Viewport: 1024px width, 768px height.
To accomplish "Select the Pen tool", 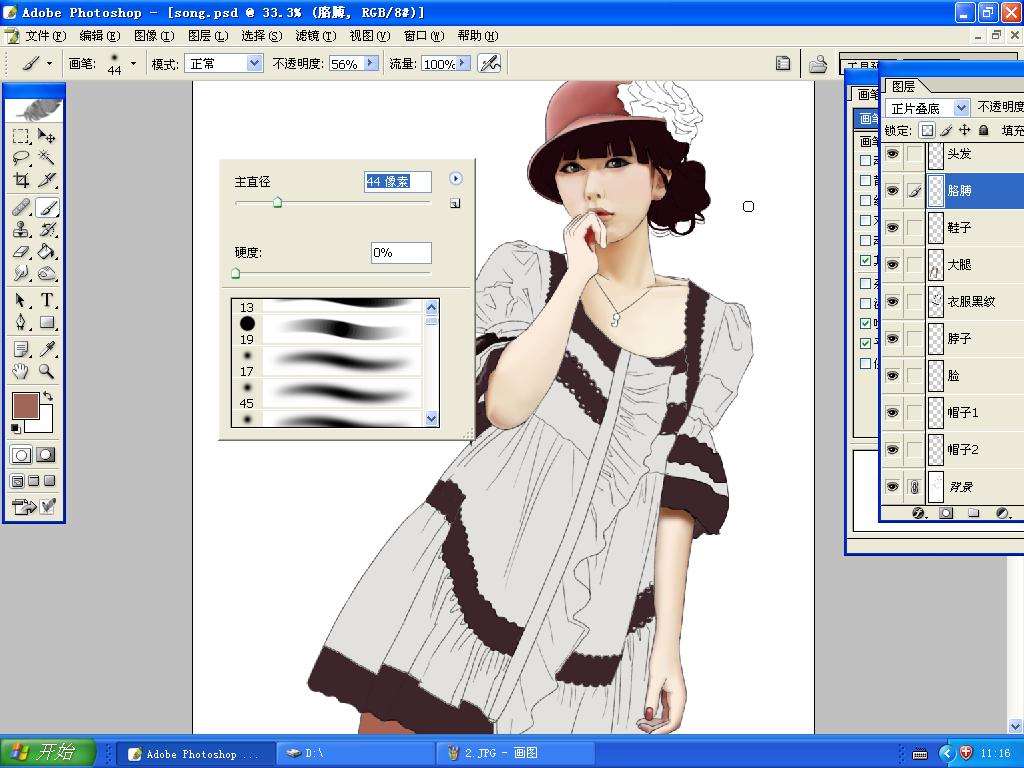I will tap(21, 322).
